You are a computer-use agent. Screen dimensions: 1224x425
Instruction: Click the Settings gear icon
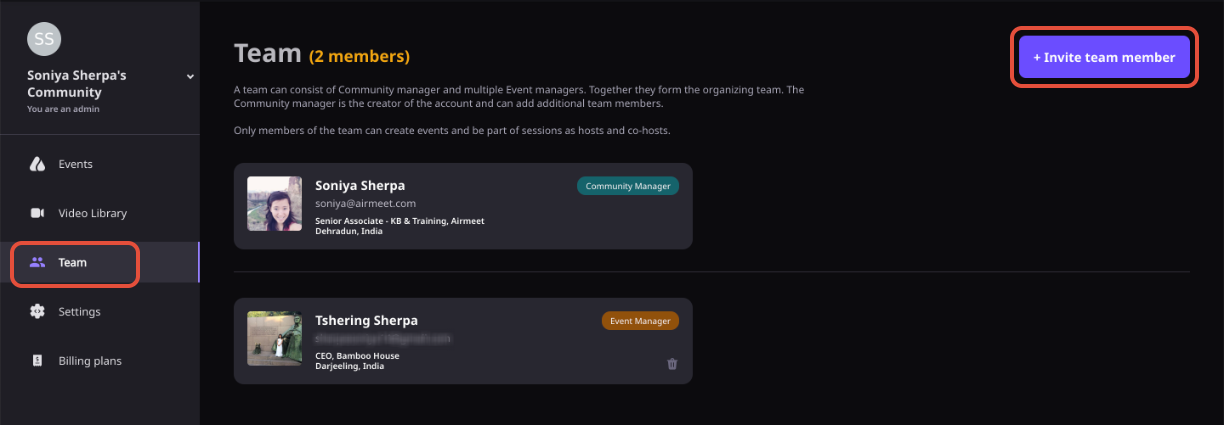[38, 312]
